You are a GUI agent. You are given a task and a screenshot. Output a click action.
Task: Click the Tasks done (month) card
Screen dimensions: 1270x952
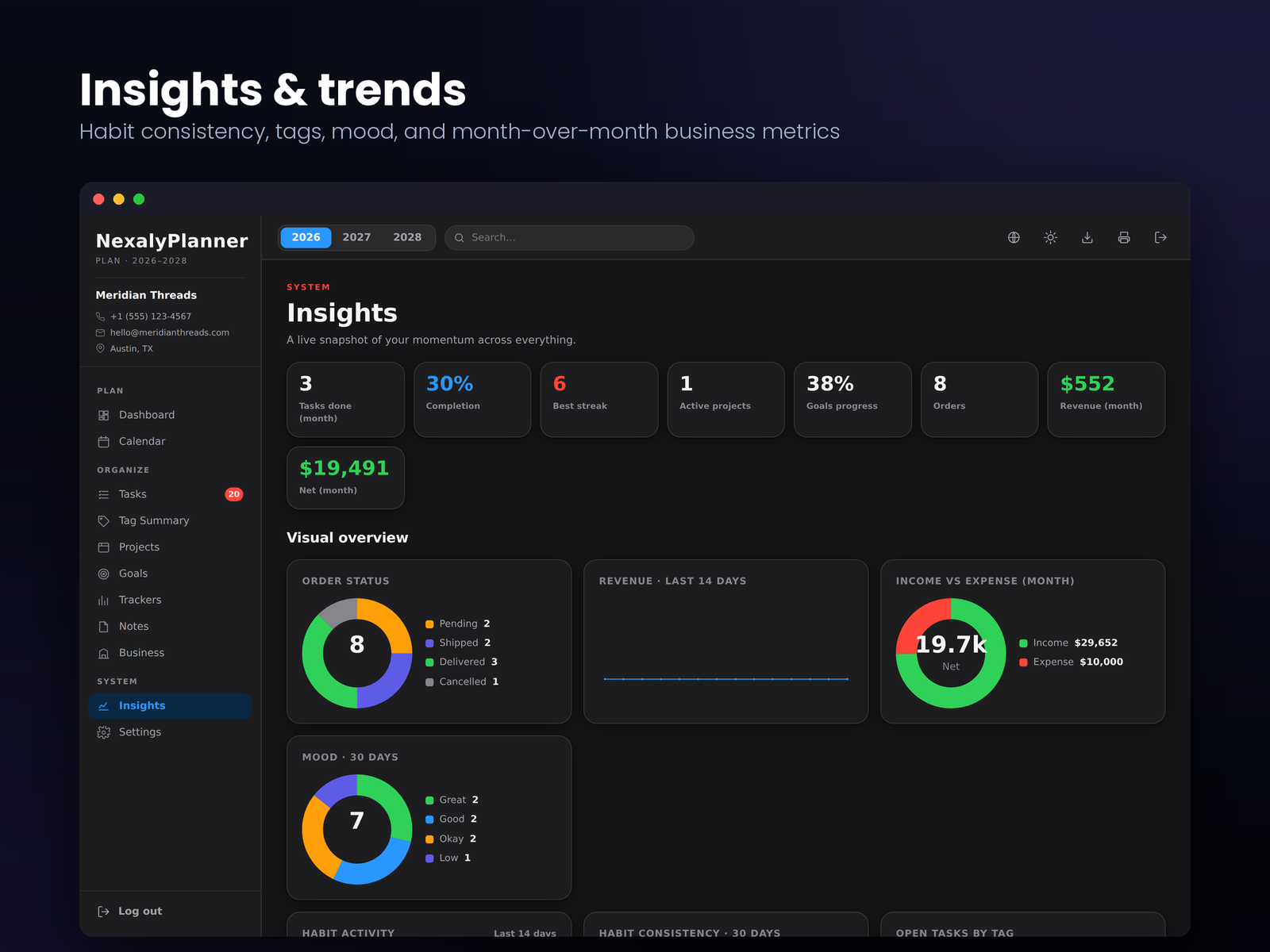pos(345,399)
